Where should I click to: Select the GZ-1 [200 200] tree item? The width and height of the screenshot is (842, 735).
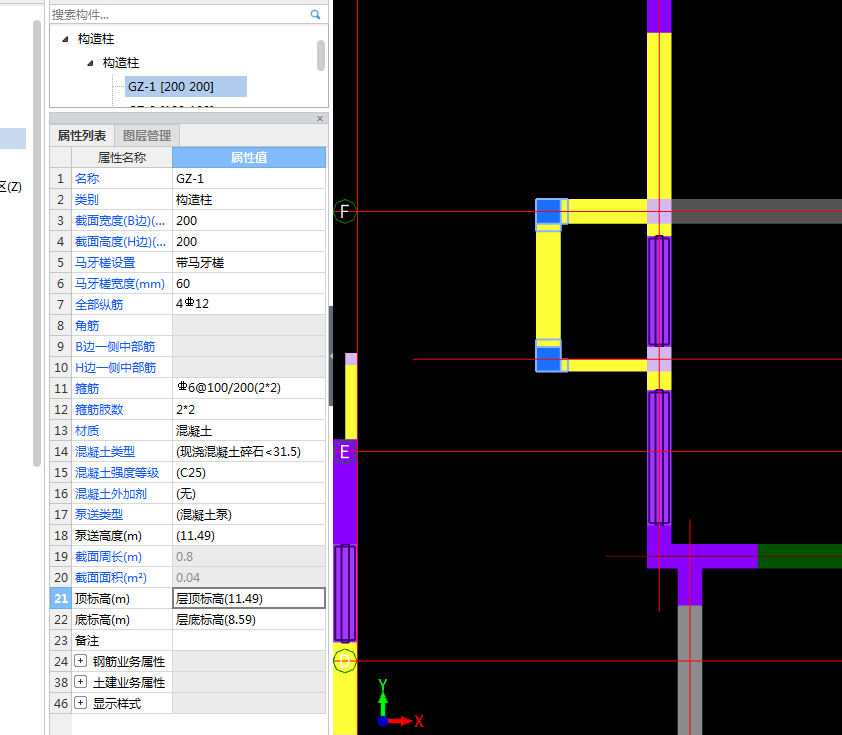(x=186, y=86)
